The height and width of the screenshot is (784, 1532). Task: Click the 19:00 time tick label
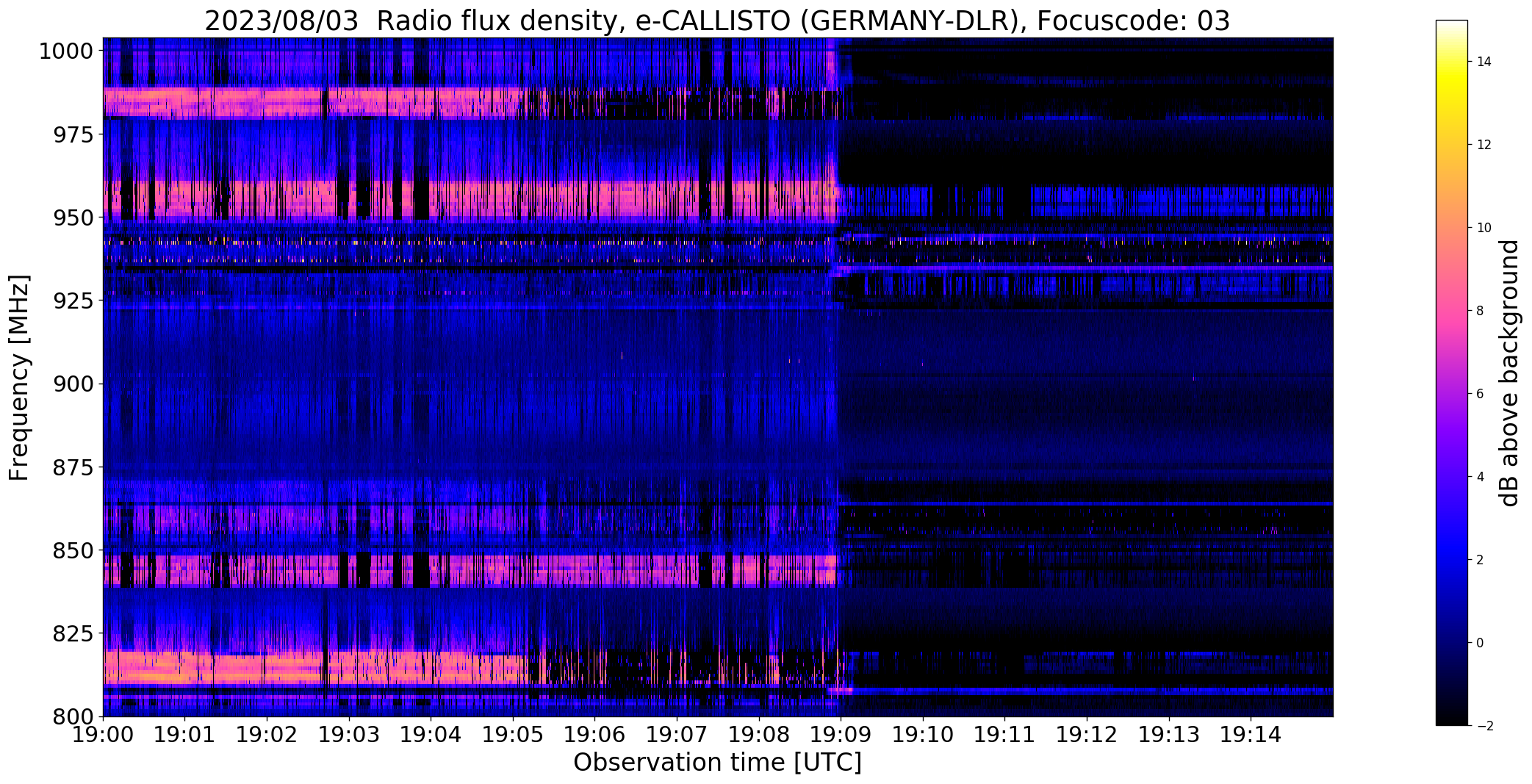(103, 735)
